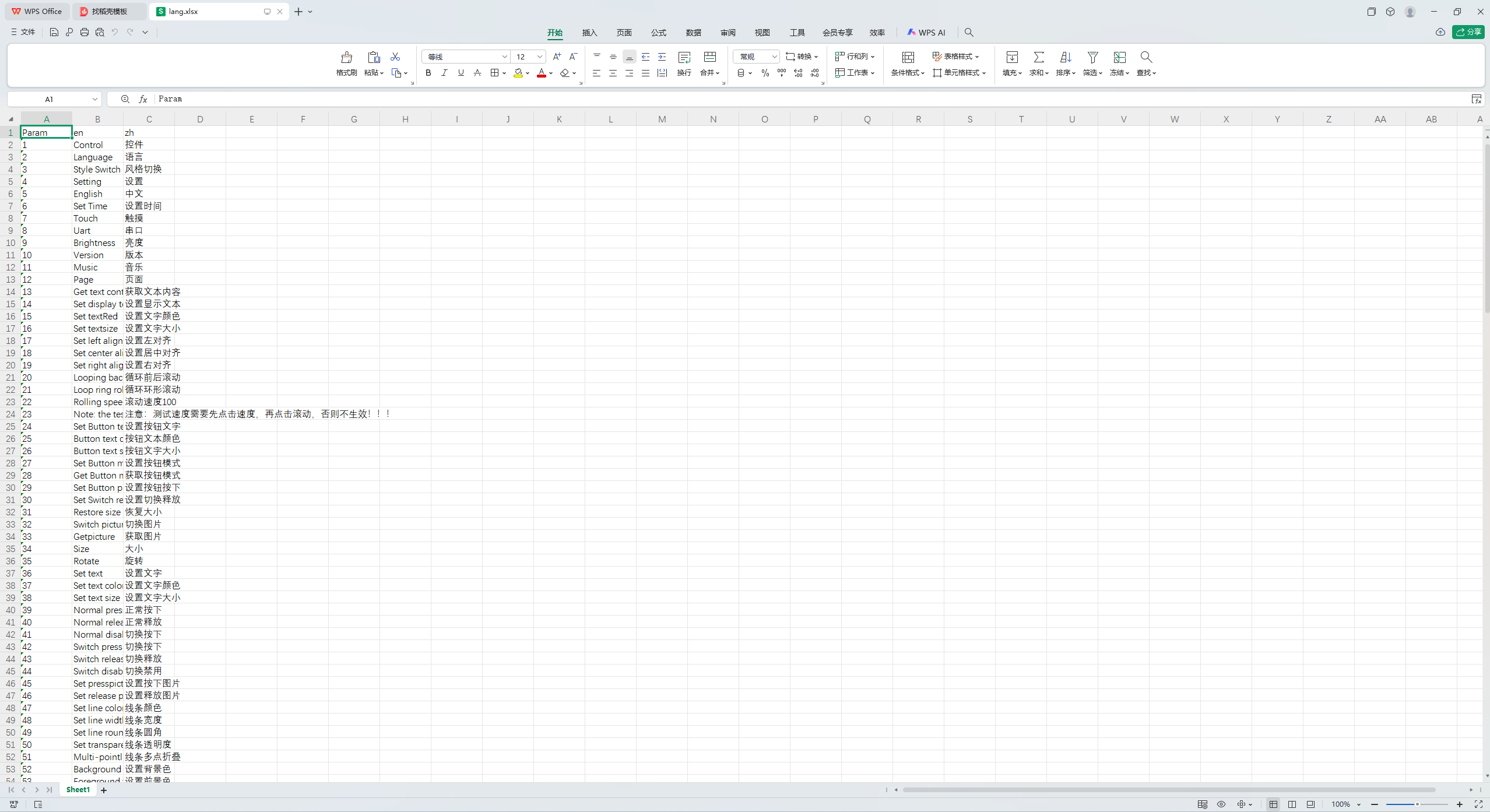Toggle align left horizontal alignment
The image size is (1490, 812).
[x=596, y=73]
